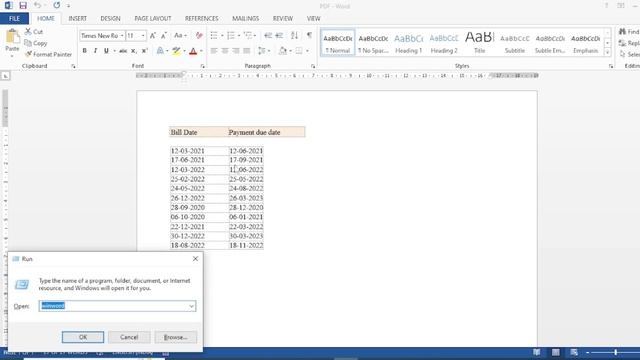The height and width of the screenshot is (360, 640).
Task: Expand the Font dialog launcher
Action: (x=202, y=66)
